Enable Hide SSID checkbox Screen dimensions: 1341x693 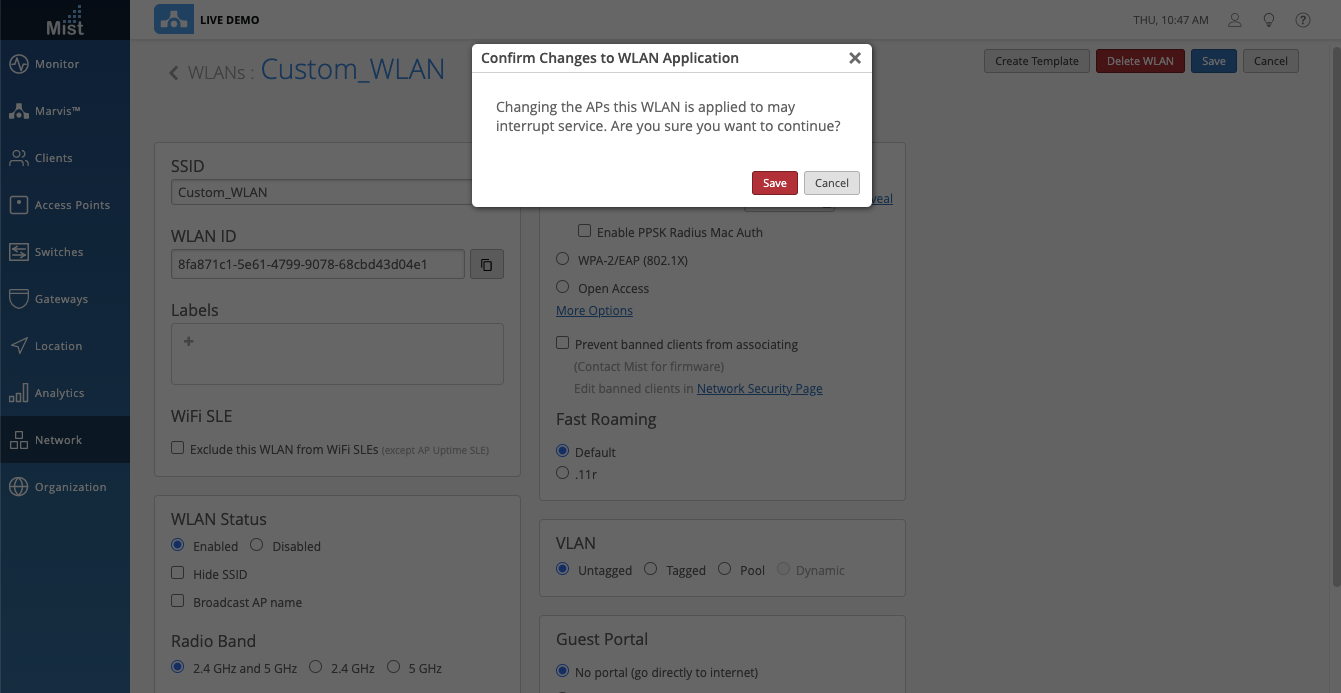point(178,573)
